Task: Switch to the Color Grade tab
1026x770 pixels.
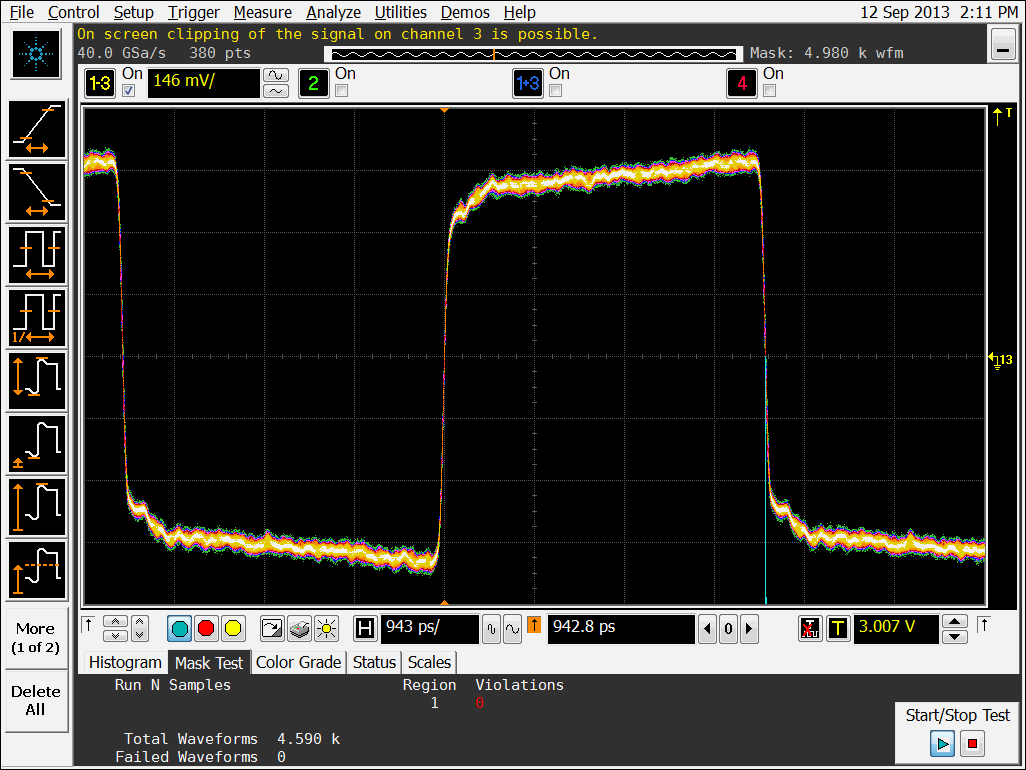Action: point(298,662)
